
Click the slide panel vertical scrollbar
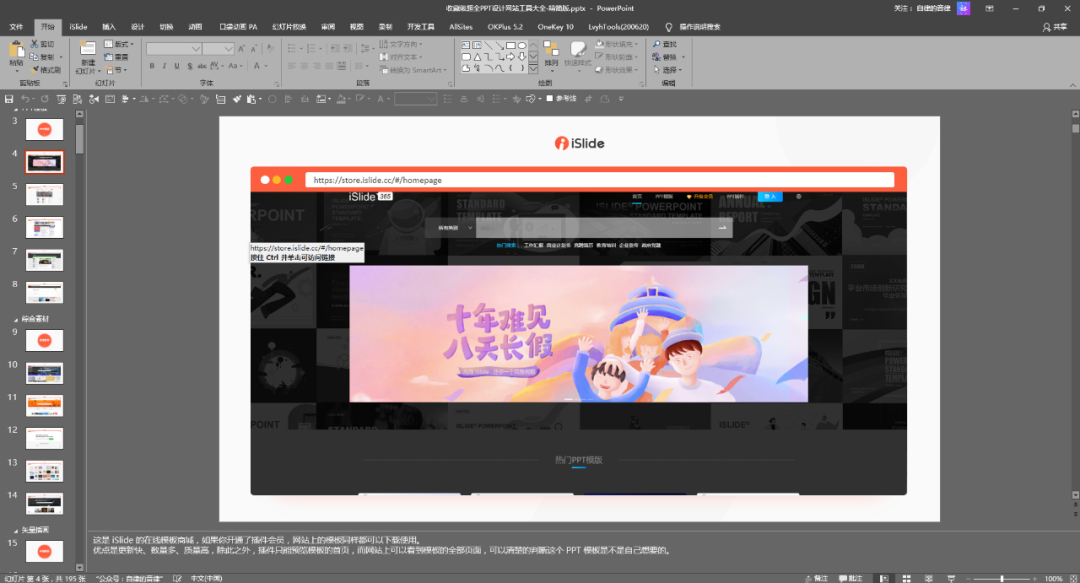coord(80,138)
